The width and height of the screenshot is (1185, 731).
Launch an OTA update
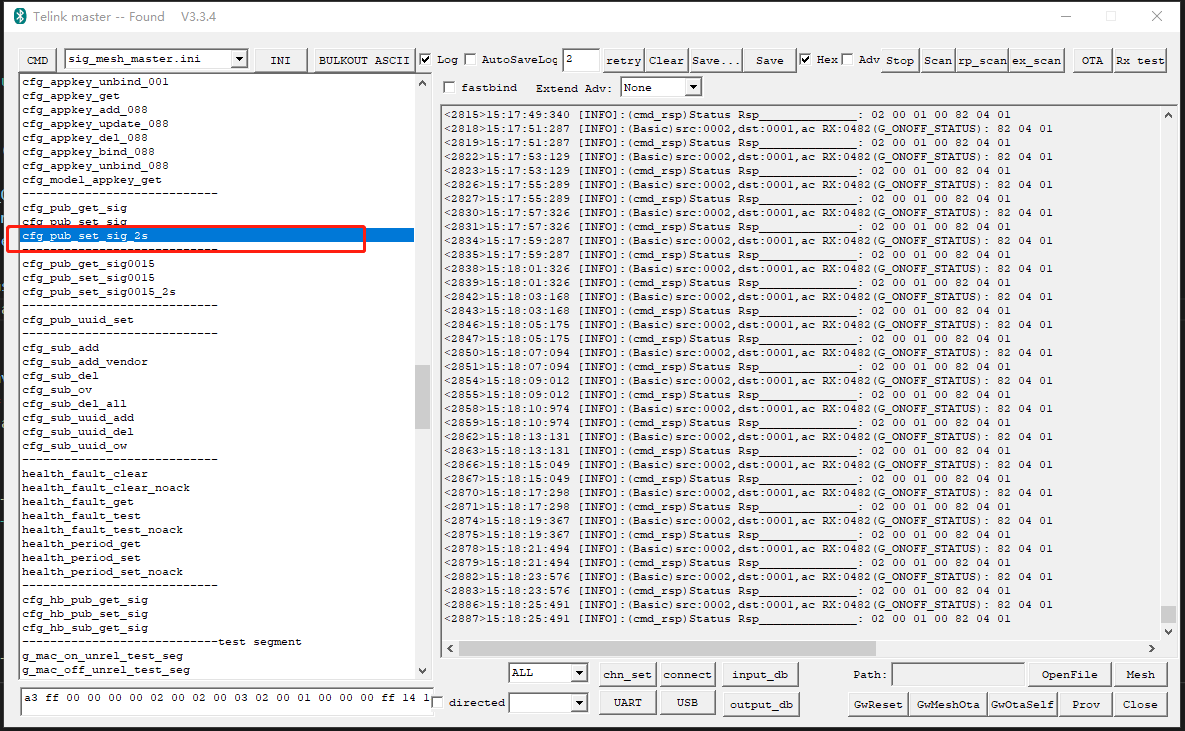click(x=1091, y=60)
